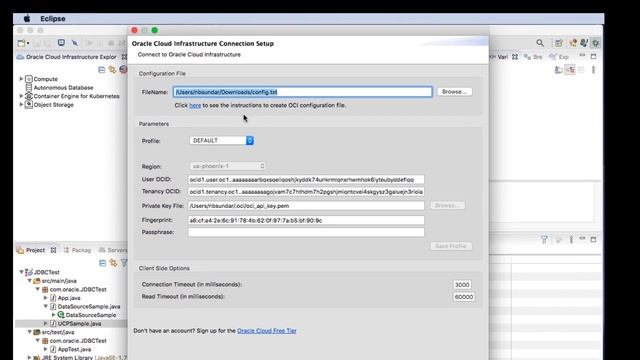This screenshot has height=360, width=640.
Task: Click the filter icon in bottom-right panel
Action: (x=544, y=240)
